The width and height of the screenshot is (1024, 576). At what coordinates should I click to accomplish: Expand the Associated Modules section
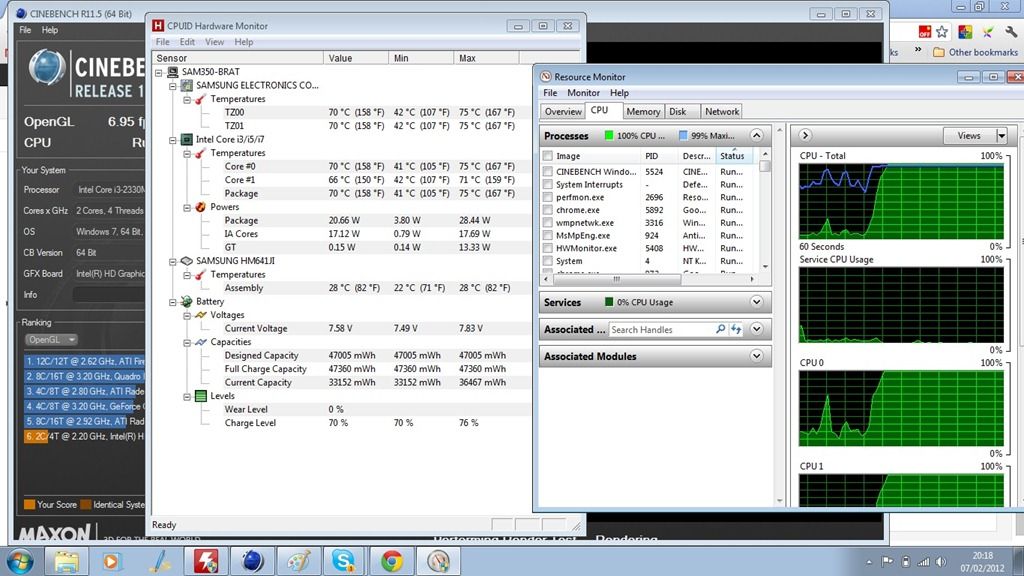coord(756,356)
